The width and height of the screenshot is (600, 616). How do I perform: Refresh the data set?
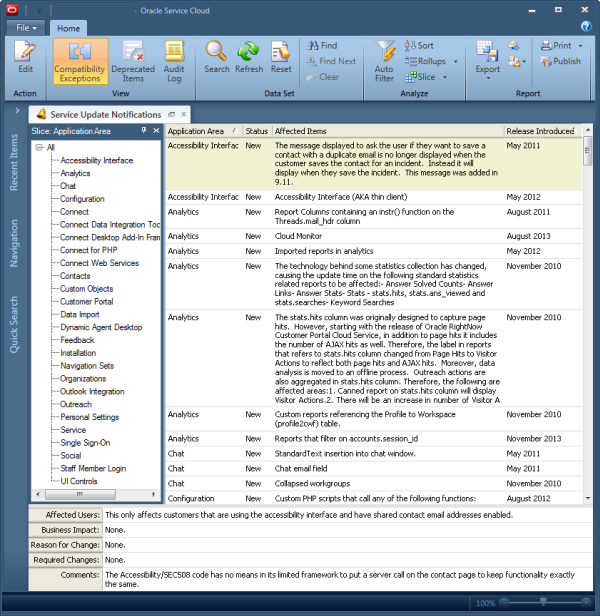(249, 57)
